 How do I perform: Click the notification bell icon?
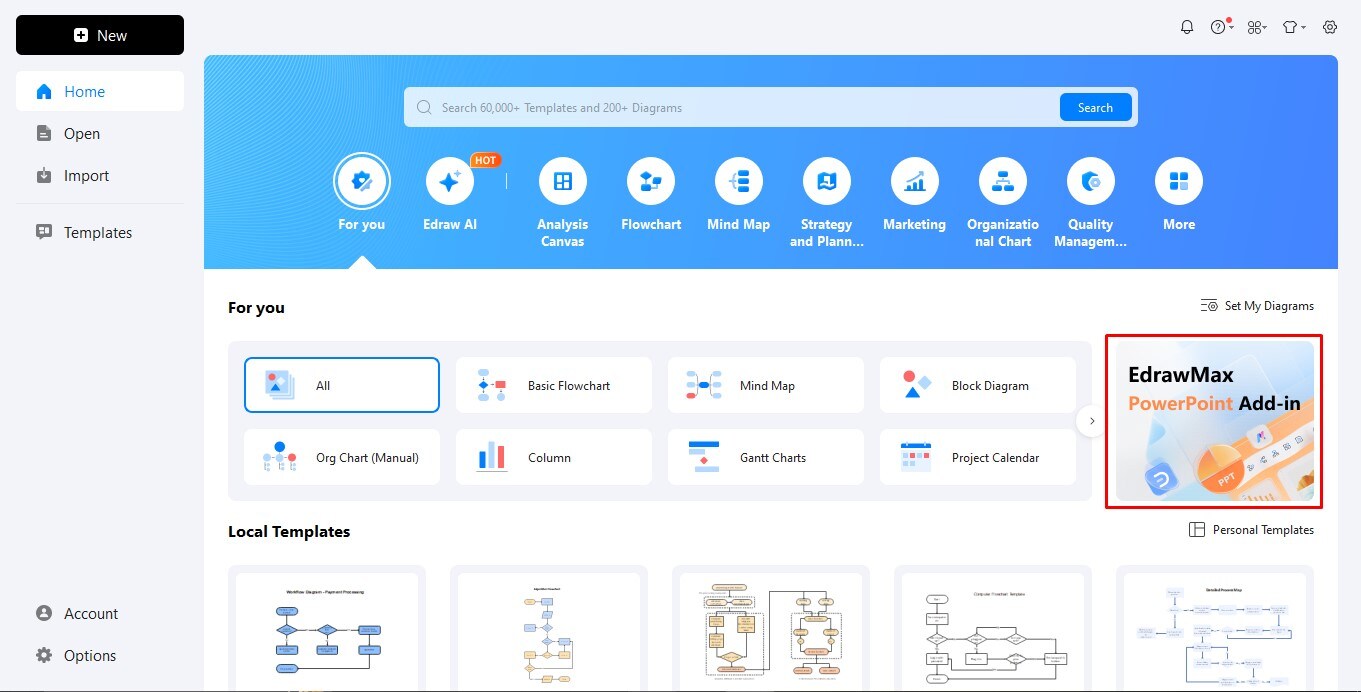point(1187,27)
